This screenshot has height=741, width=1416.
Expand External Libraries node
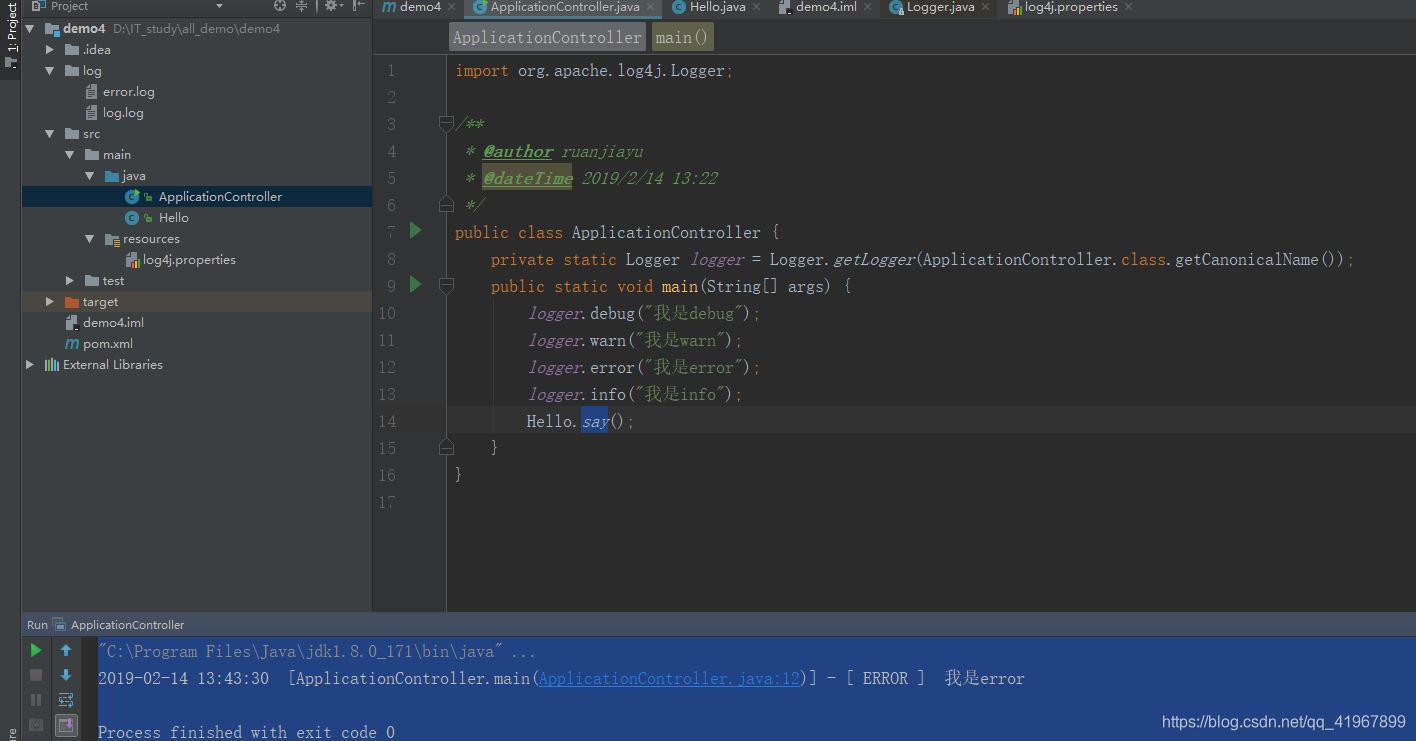click(x=30, y=365)
